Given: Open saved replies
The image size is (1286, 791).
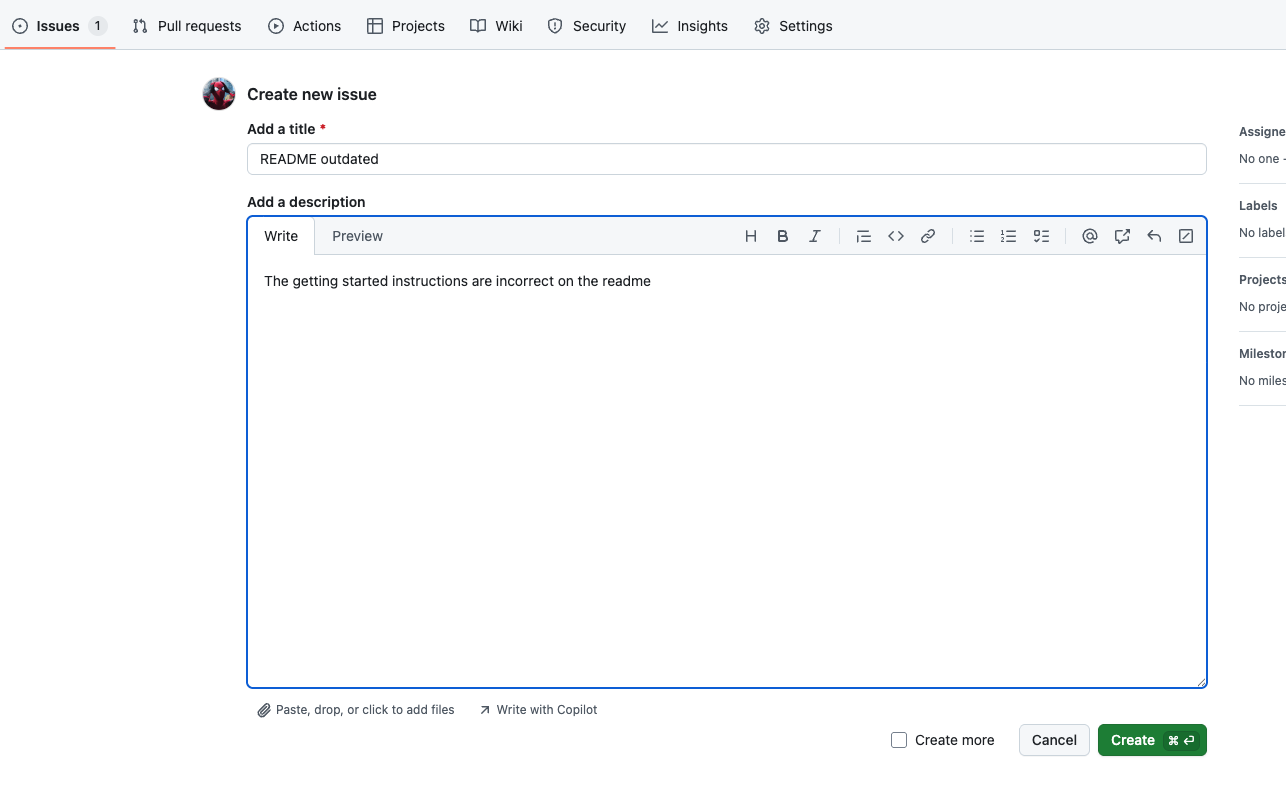Looking at the screenshot, I should coord(1154,236).
